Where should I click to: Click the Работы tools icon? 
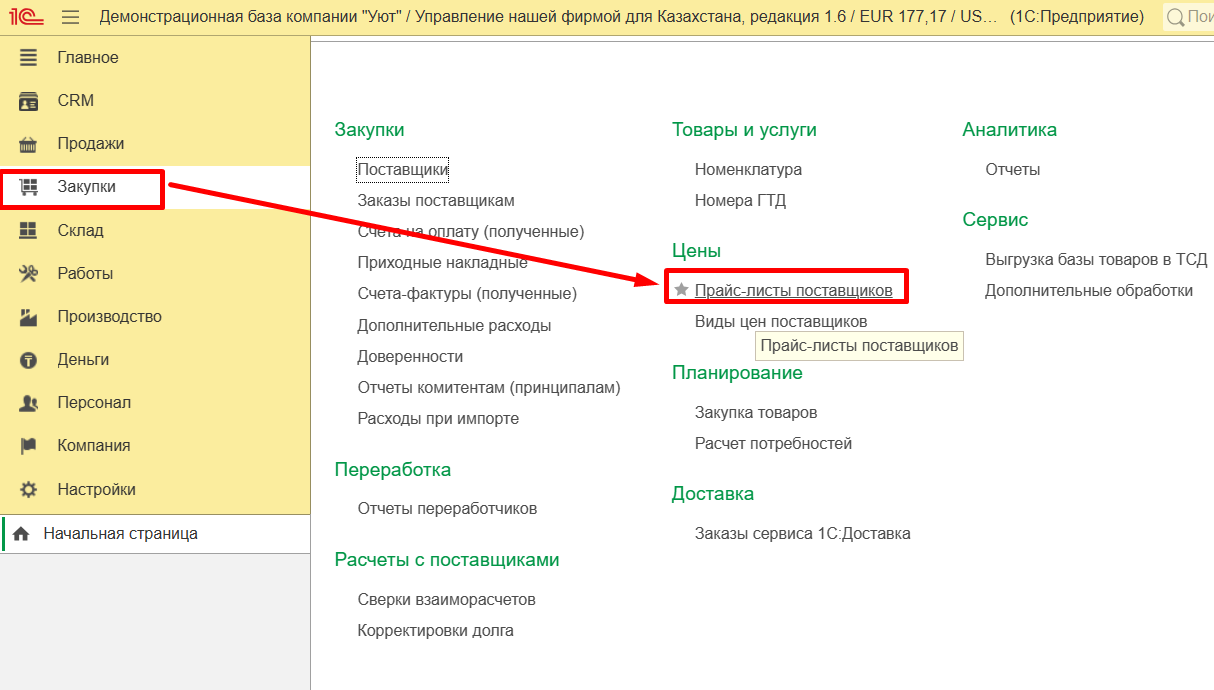[28, 274]
